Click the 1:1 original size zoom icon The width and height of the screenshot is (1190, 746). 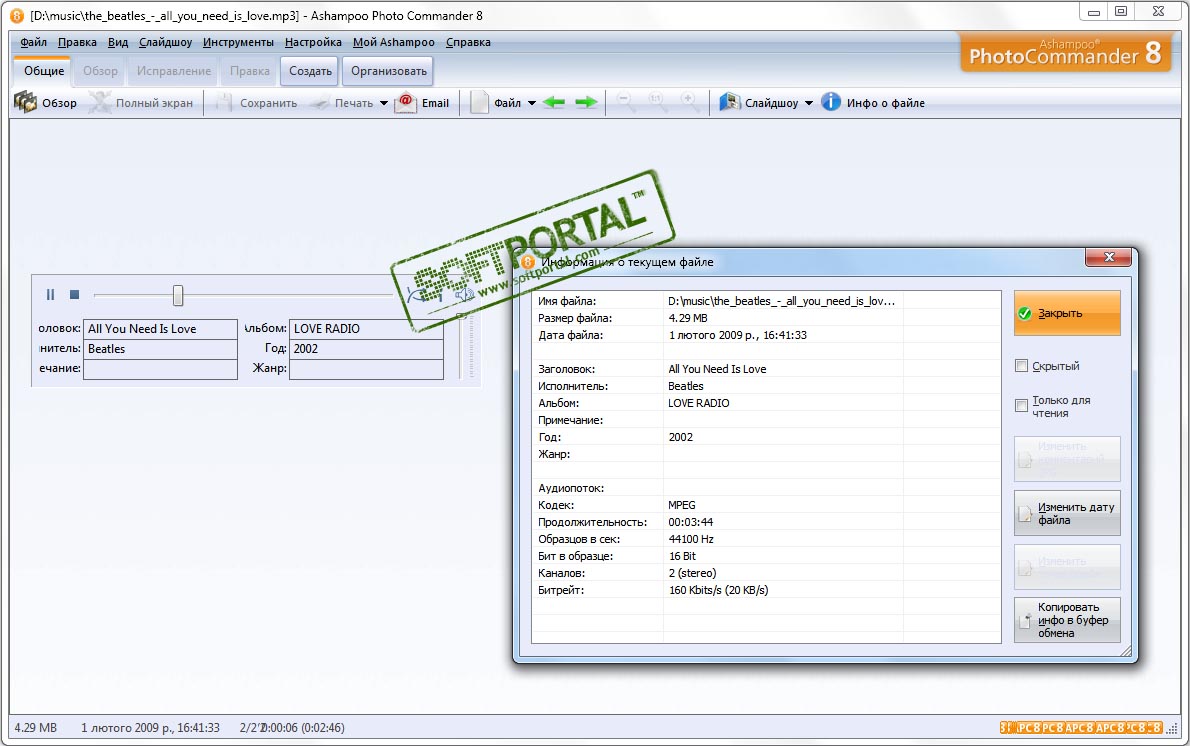pos(657,102)
